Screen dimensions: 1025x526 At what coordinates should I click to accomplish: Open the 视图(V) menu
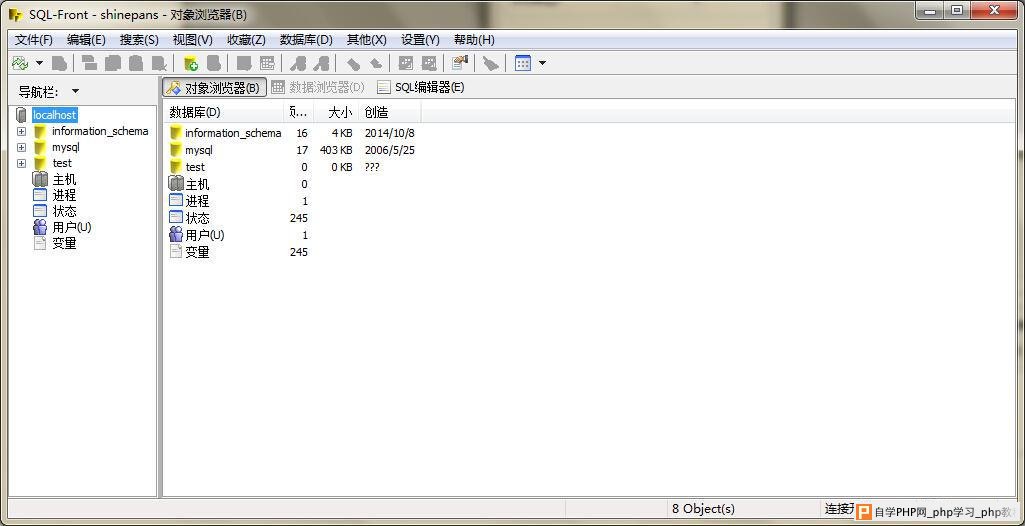pos(193,40)
